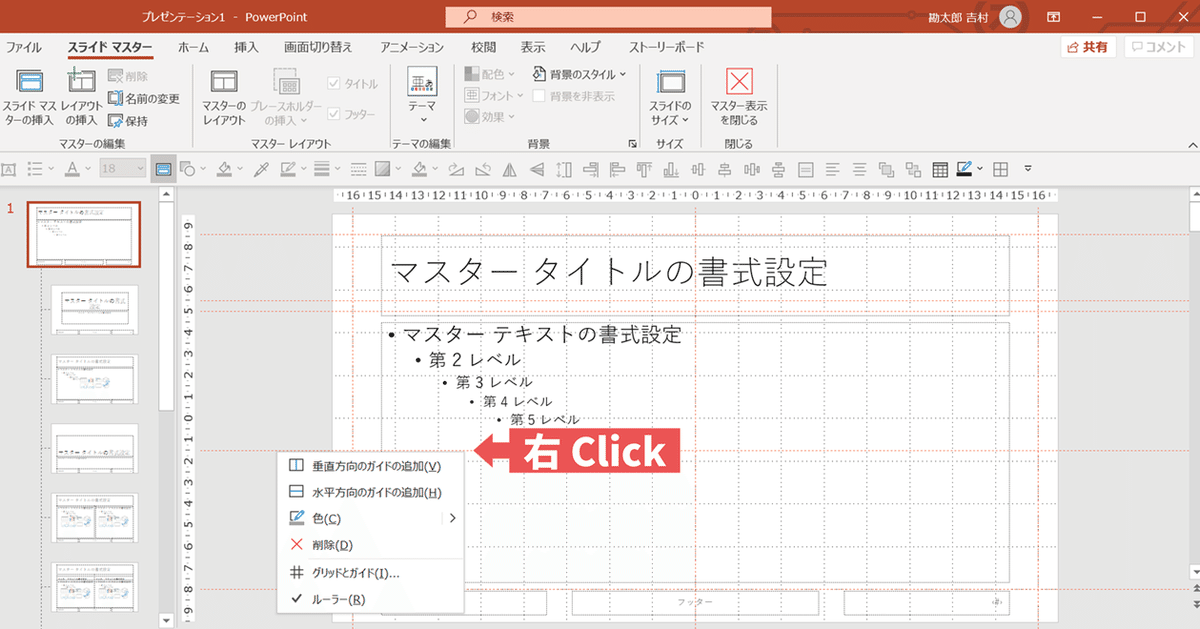
Task: Open the ストーリーボード tab
Action: coord(666,47)
